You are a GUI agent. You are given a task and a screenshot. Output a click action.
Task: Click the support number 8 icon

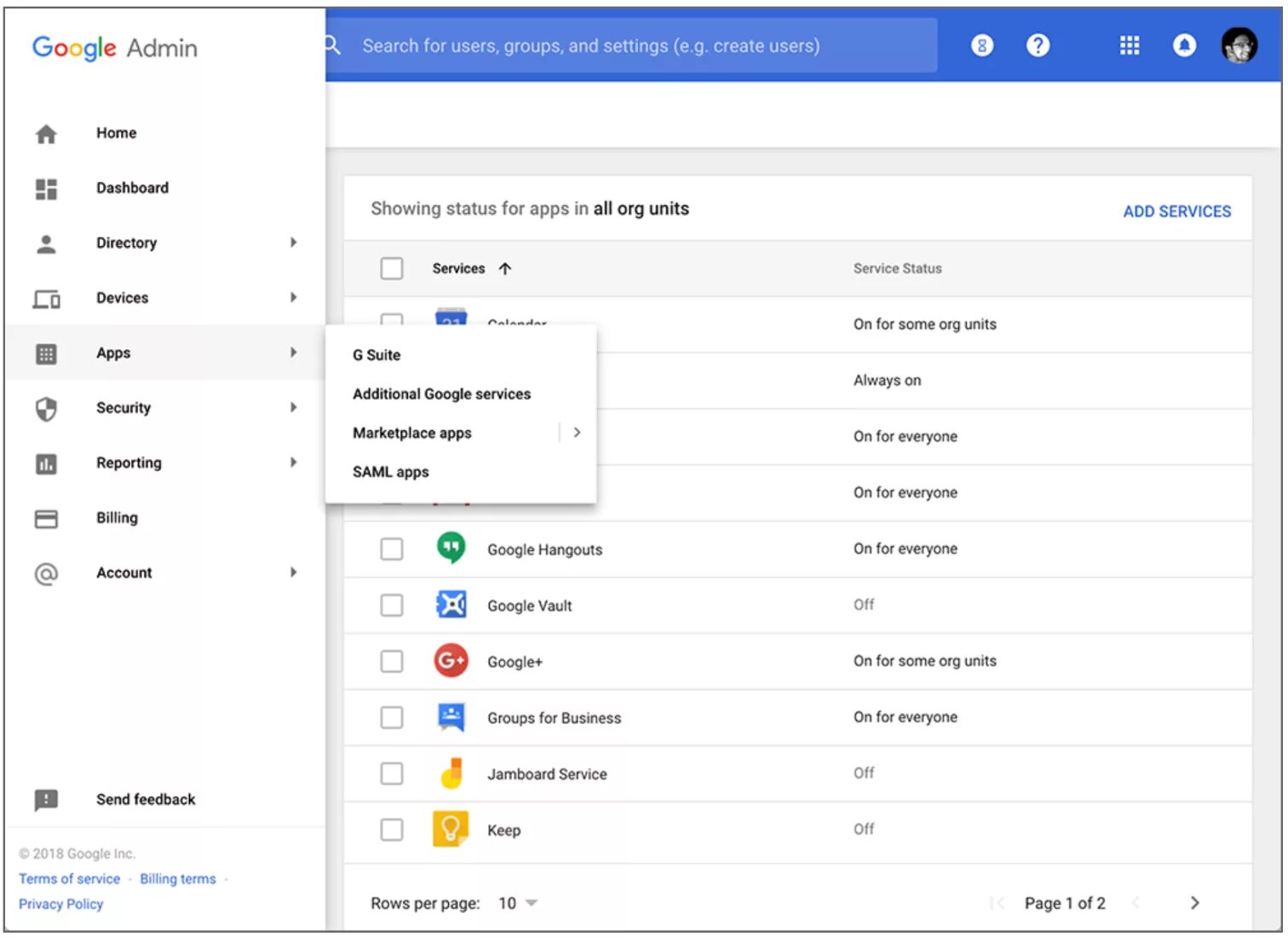[x=982, y=45]
